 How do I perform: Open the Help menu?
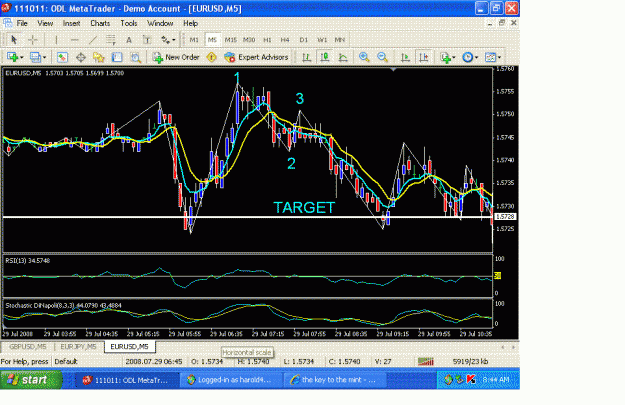[191, 24]
